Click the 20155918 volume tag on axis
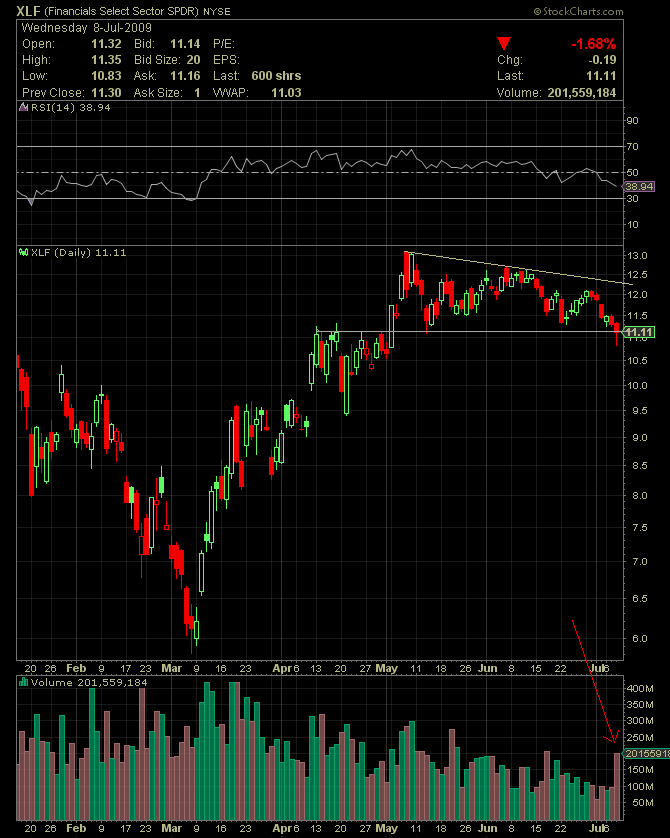670x838 pixels. [646, 754]
